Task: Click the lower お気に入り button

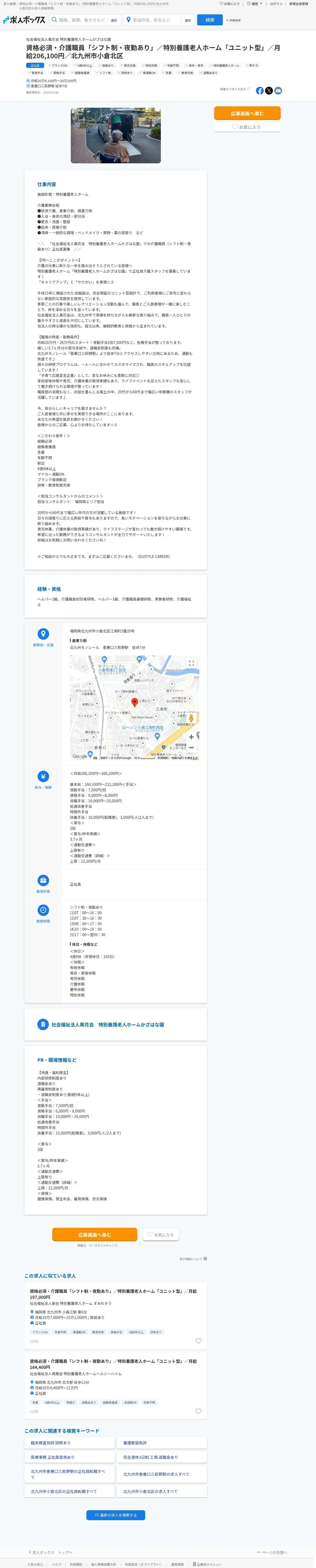Action: (161, 1235)
